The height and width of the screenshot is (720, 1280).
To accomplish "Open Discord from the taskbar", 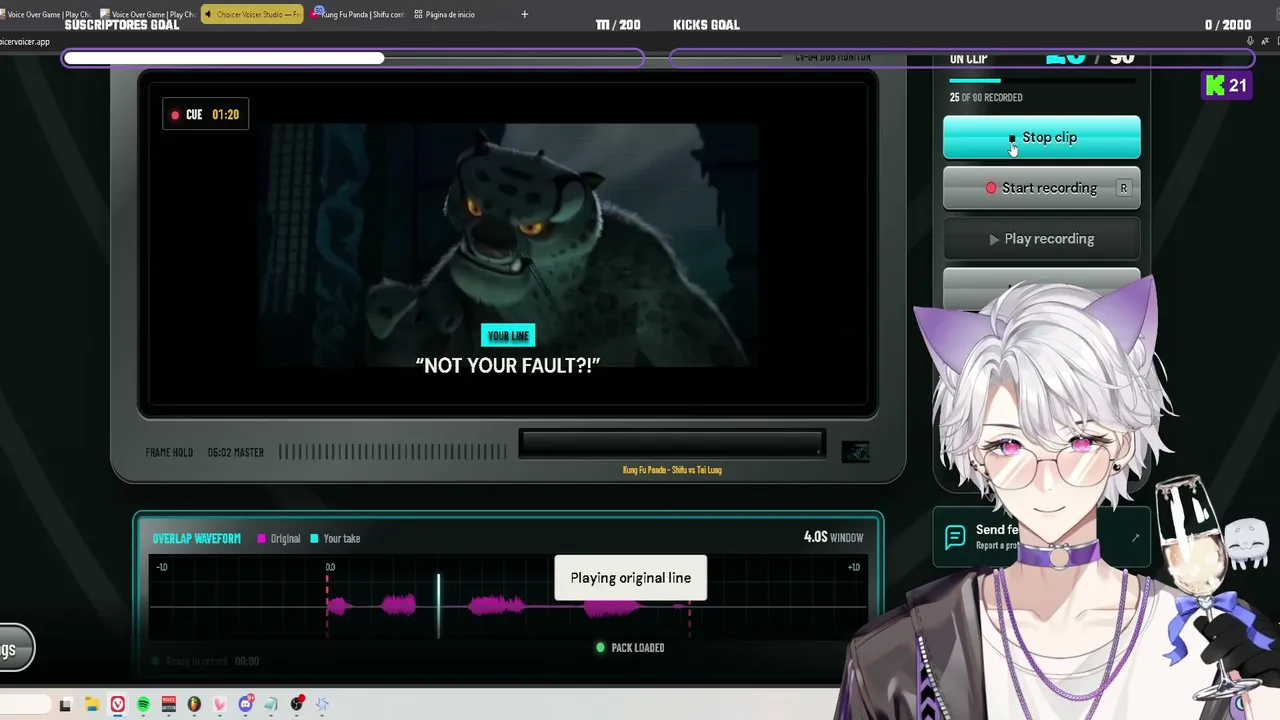I will click(x=246, y=704).
